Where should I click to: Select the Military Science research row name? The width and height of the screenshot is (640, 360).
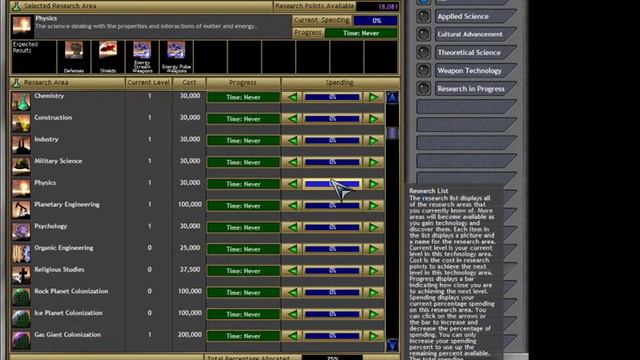(x=58, y=161)
